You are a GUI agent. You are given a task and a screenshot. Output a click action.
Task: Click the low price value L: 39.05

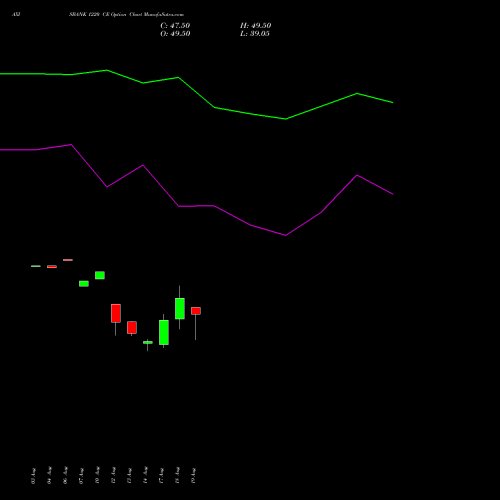pos(255,34)
